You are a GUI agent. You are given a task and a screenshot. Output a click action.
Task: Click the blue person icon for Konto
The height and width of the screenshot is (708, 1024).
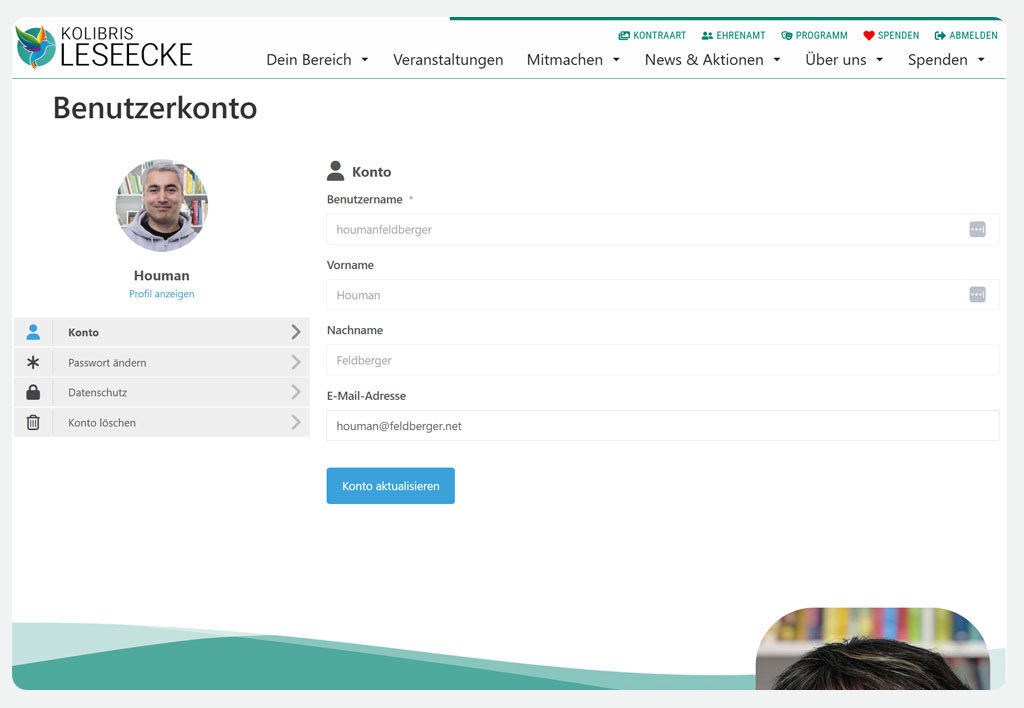[x=33, y=332]
